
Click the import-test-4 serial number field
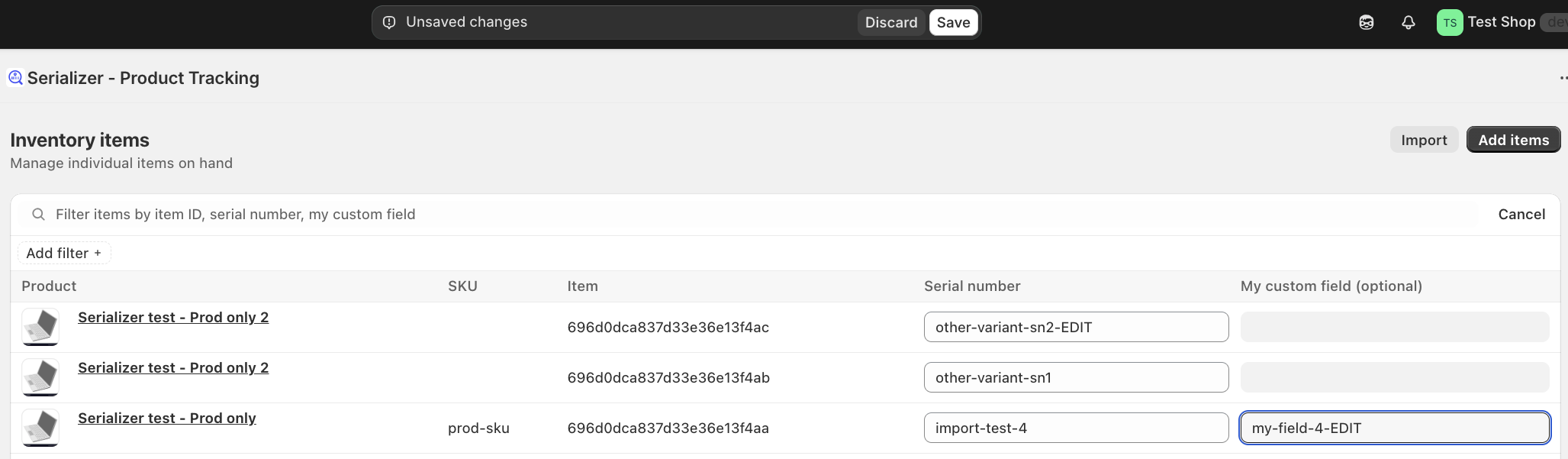[1075, 428]
